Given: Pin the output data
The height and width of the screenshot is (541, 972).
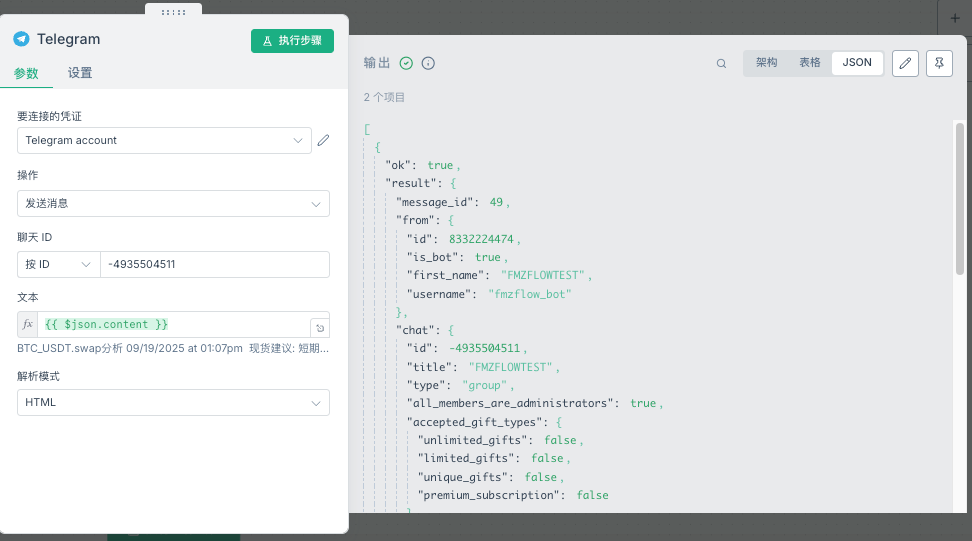Looking at the screenshot, I should point(939,63).
